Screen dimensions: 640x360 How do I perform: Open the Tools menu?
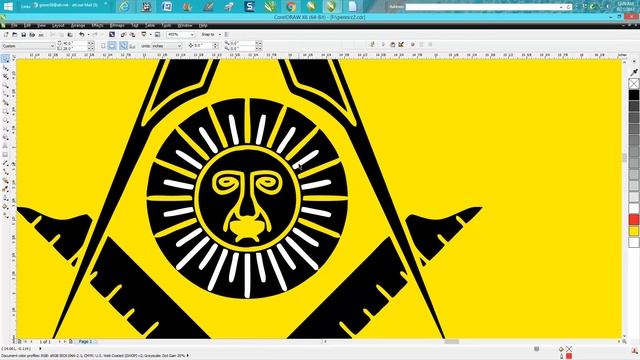pos(166,26)
